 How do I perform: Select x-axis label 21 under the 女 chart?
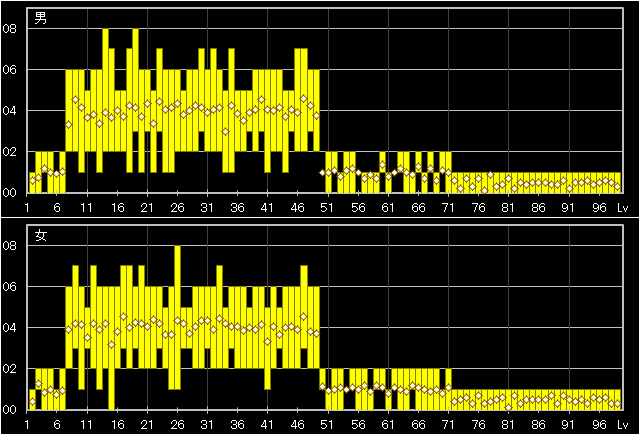147,425
